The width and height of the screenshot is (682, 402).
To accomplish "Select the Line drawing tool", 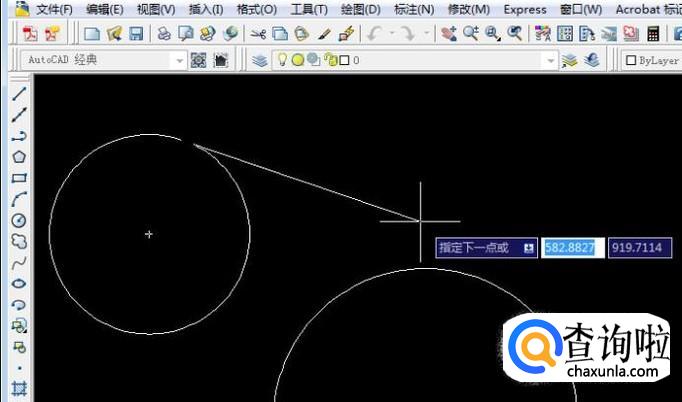I will click(19, 94).
